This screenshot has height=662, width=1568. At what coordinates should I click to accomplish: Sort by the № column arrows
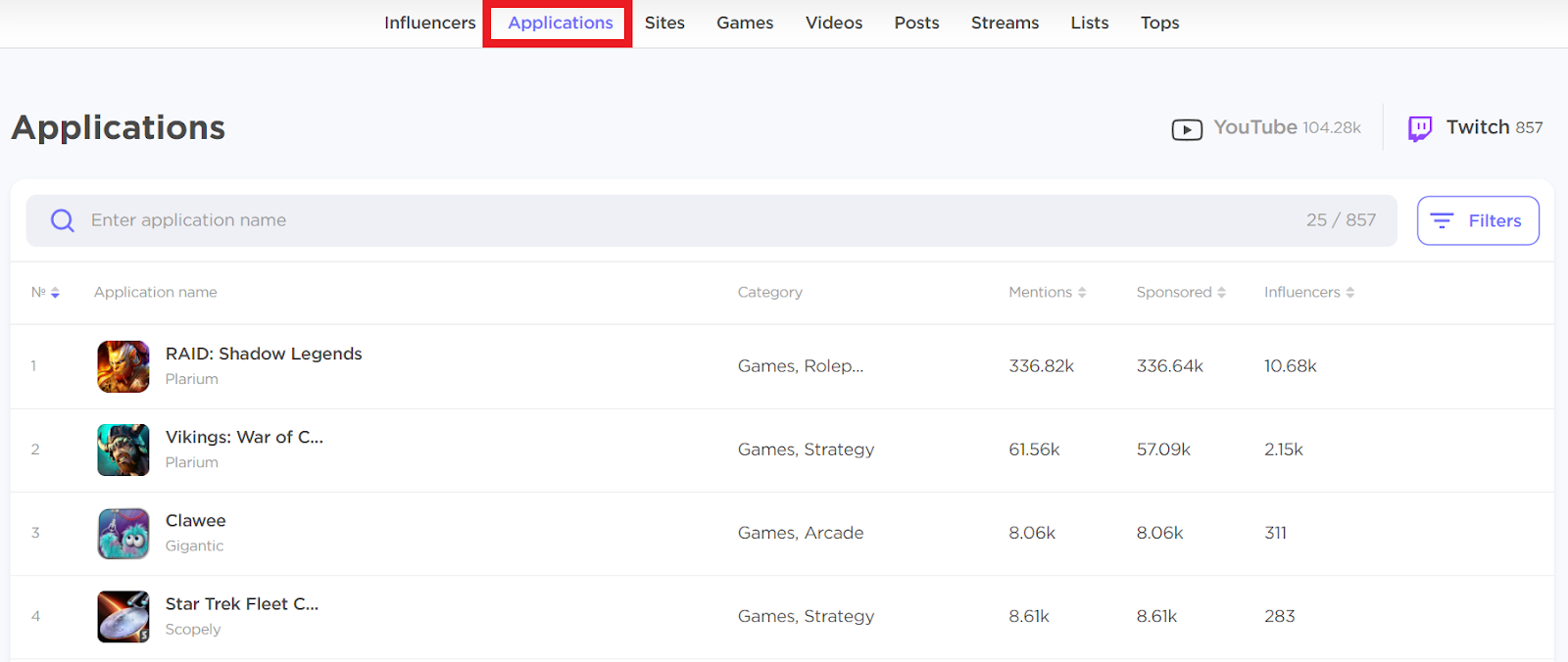[x=55, y=293]
